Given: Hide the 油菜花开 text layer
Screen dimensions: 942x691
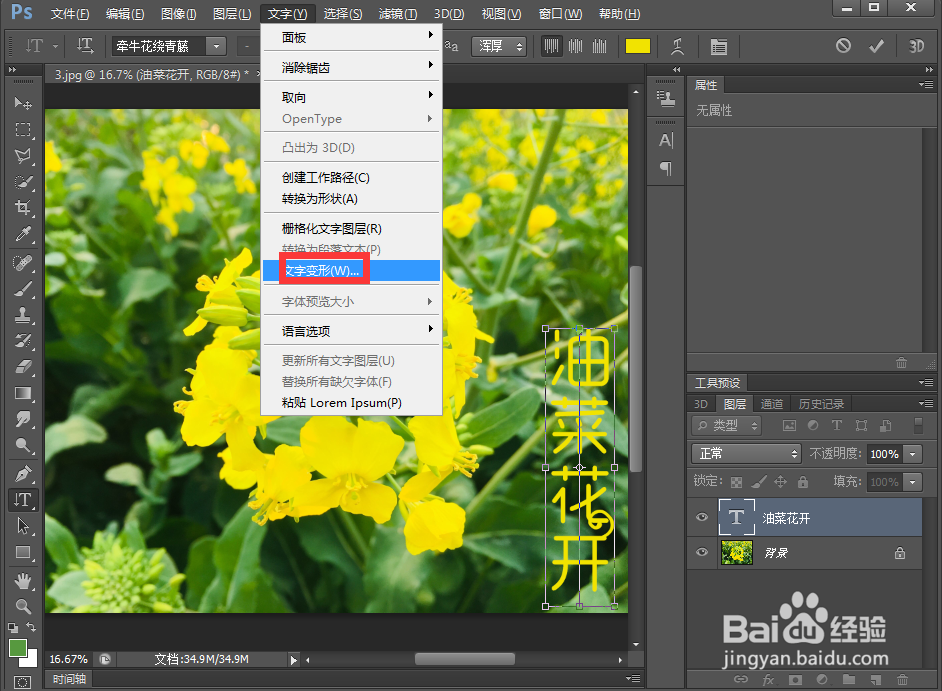Looking at the screenshot, I should (x=702, y=517).
